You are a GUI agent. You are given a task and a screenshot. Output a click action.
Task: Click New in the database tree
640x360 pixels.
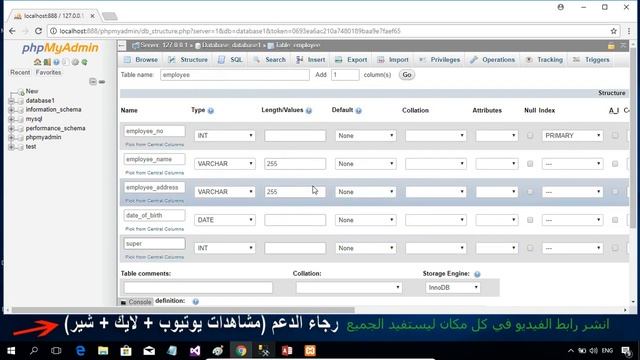tap(32, 91)
